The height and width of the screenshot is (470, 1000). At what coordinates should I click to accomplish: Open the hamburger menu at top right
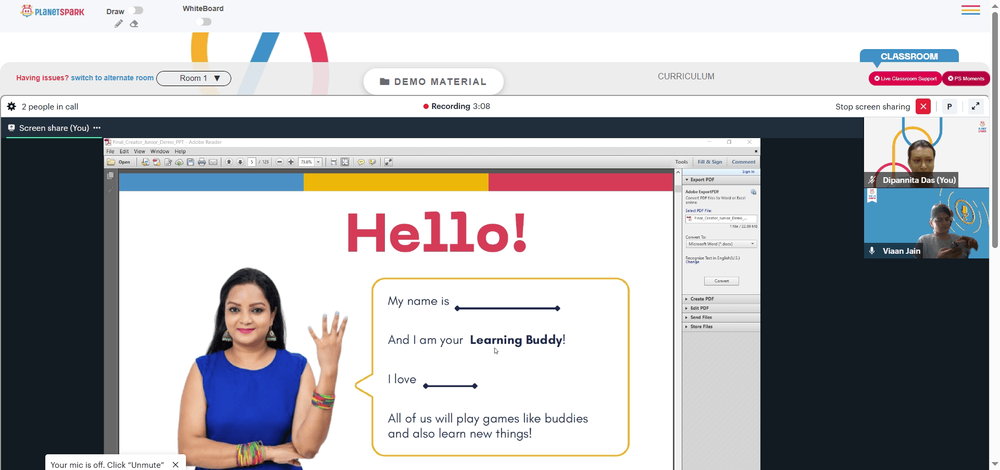point(971,10)
